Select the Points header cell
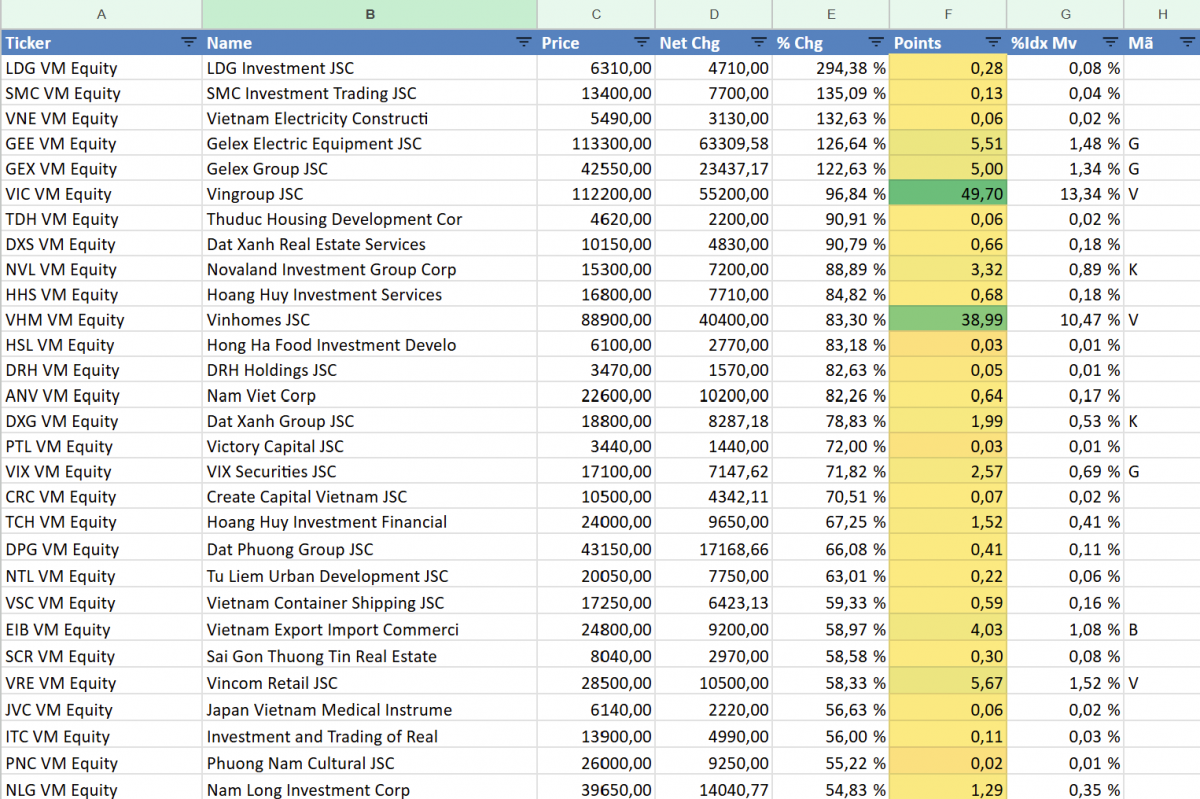The height and width of the screenshot is (799, 1200). [948, 42]
